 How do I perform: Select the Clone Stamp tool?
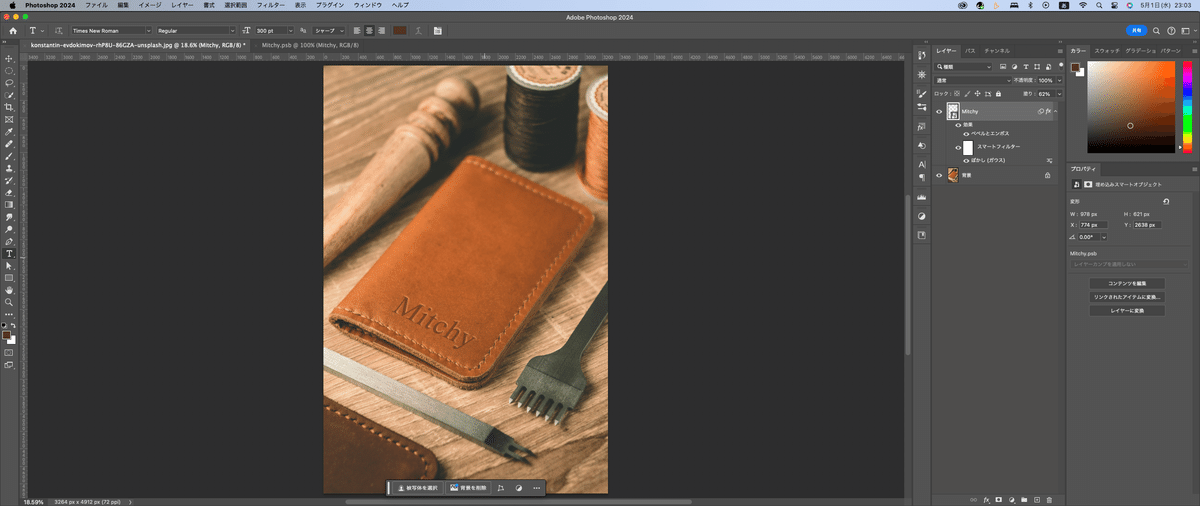click(x=9, y=167)
